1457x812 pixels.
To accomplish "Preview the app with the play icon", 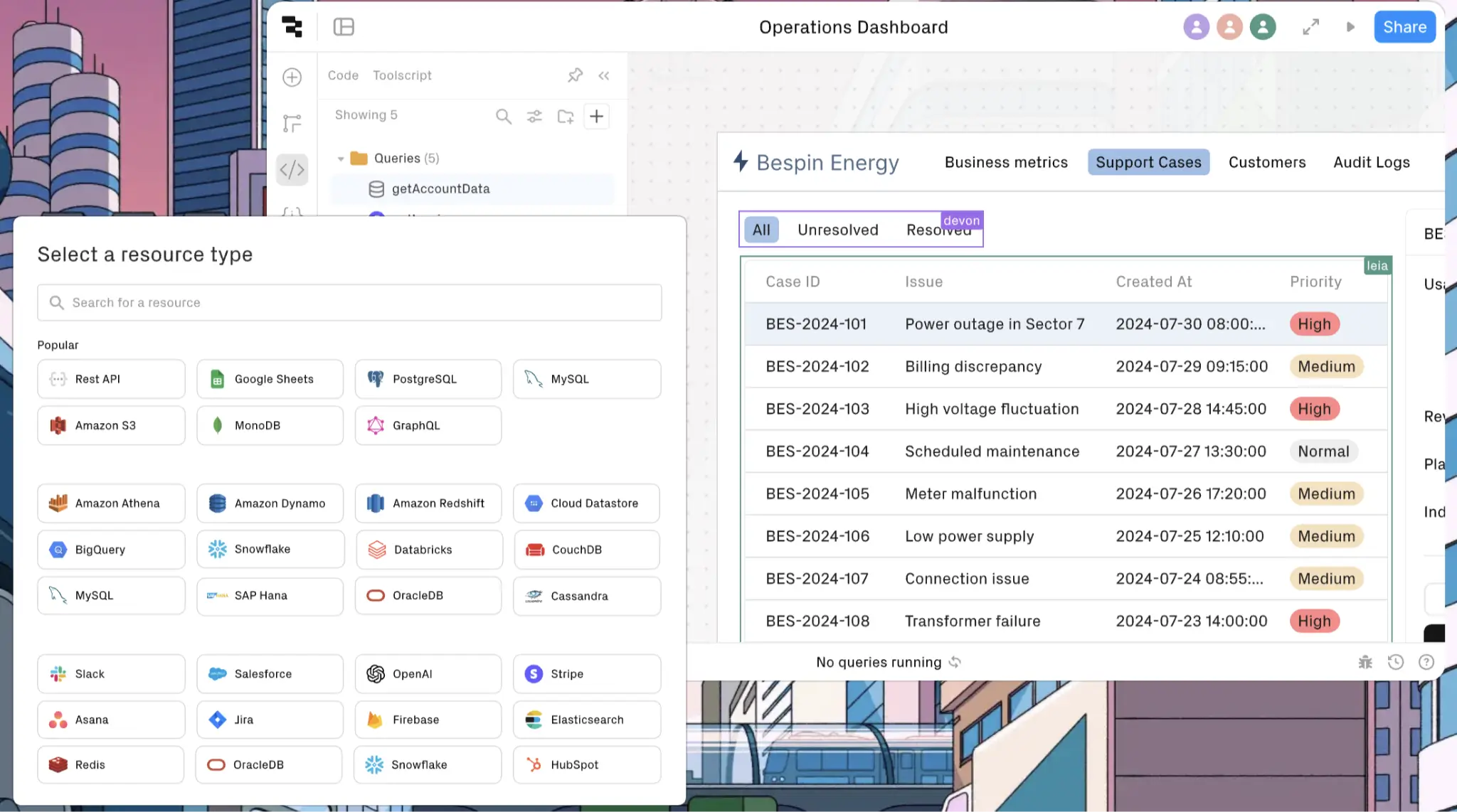I will (x=1350, y=27).
